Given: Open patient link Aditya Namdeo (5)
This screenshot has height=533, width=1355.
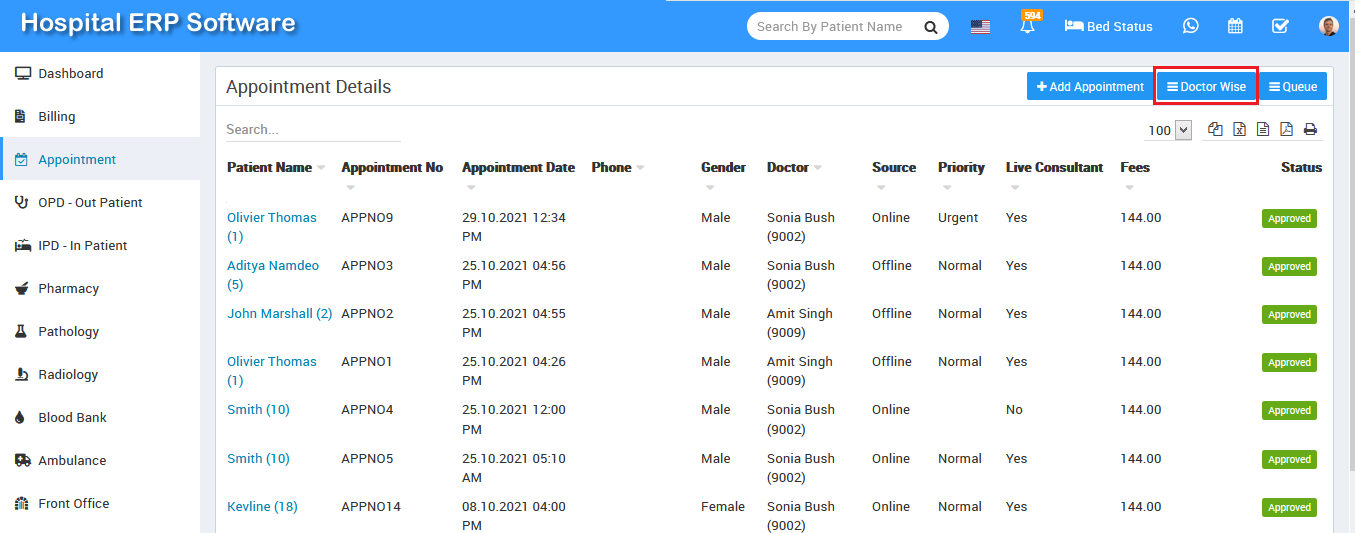Looking at the screenshot, I should 273,275.
